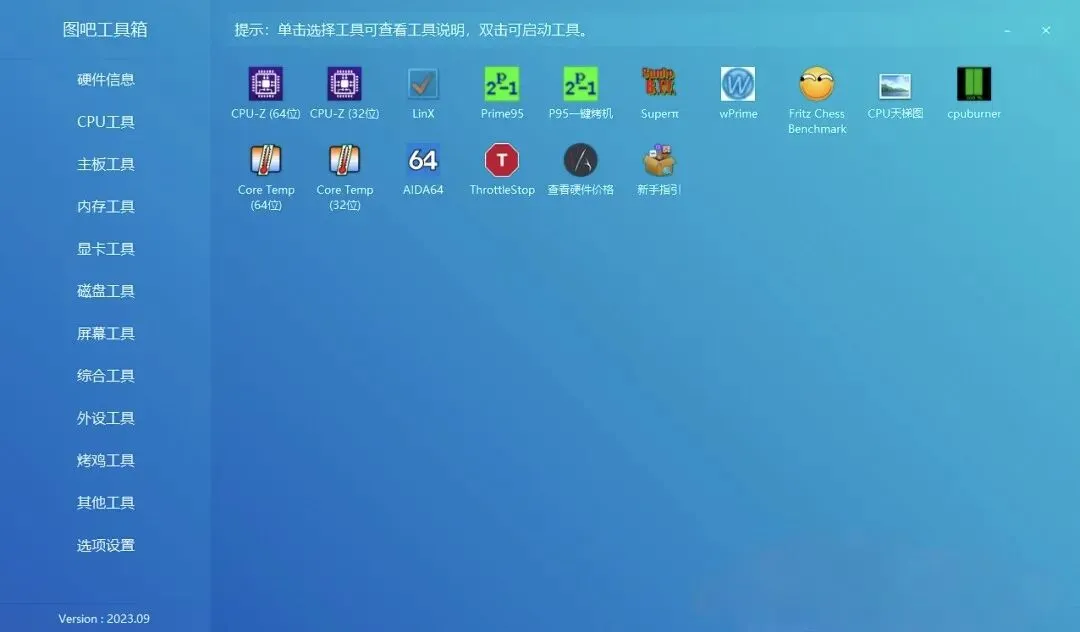The height and width of the screenshot is (632, 1080).
Task: Open Fritz Chess Benchmark
Action: [x=816, y=86]
